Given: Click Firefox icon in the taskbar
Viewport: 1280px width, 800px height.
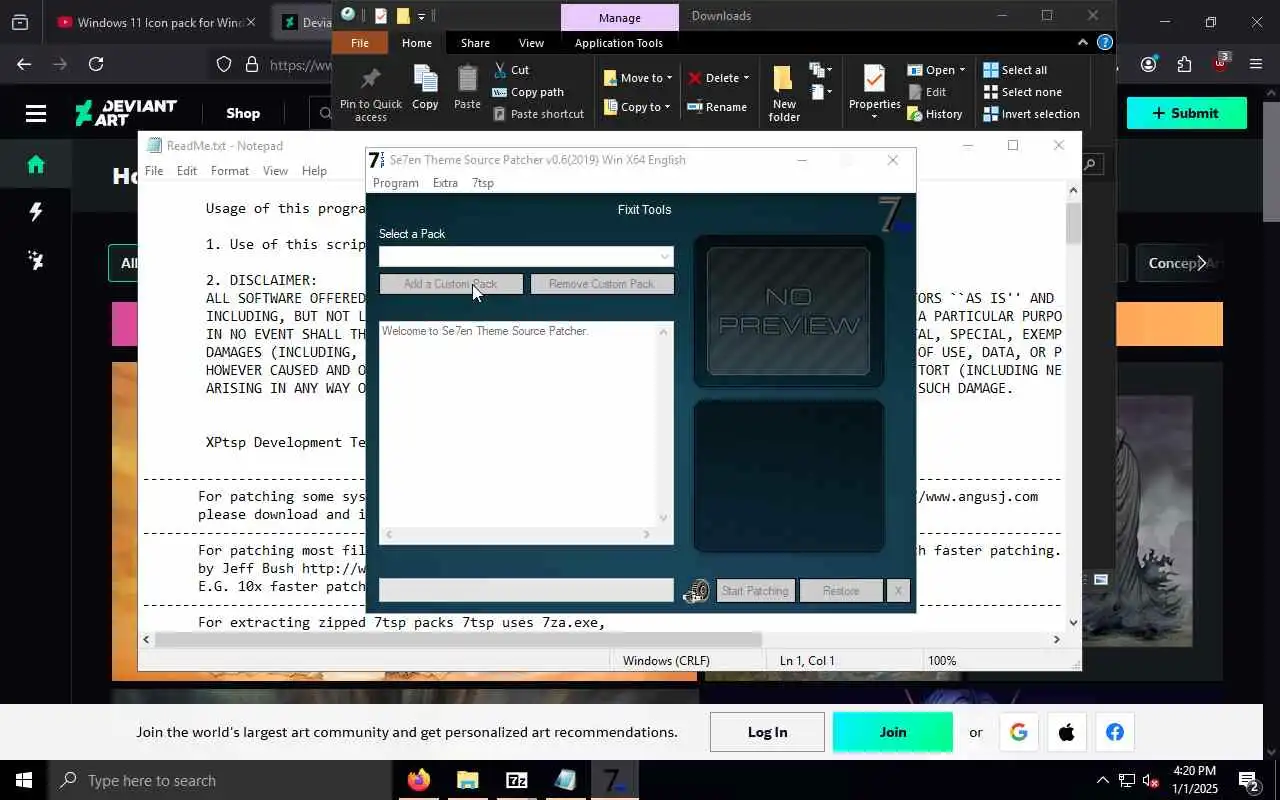Looking at the screenshot, I should 418,780.
